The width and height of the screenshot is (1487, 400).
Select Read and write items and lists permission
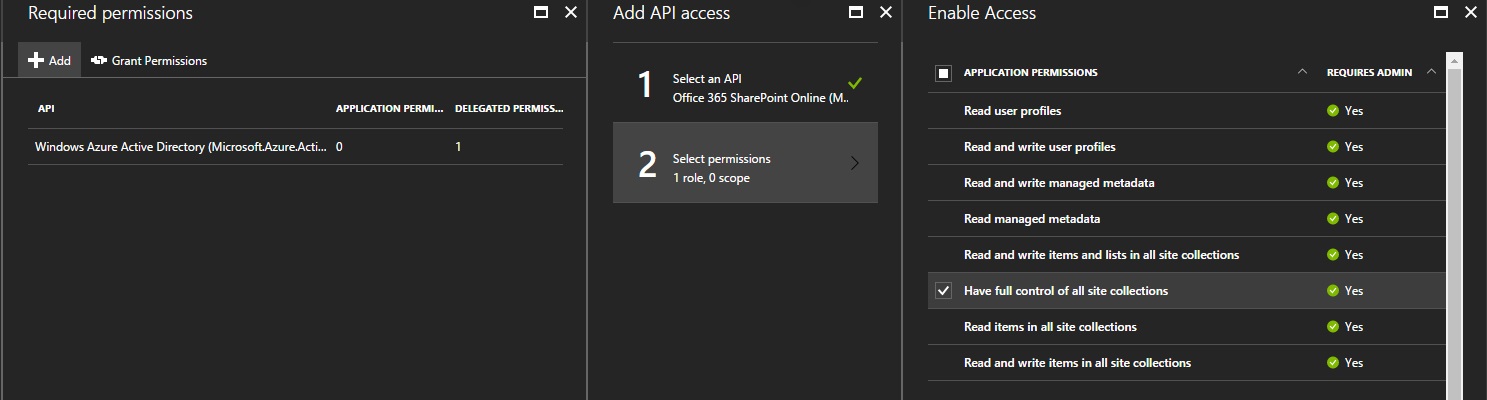pos(1187,255)
